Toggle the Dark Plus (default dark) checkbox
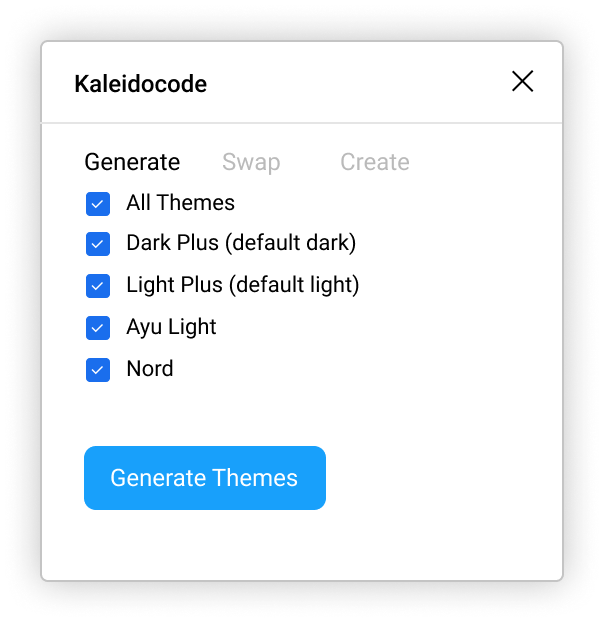604x622 pixels. pyautogui.click(x=98, y=244)
